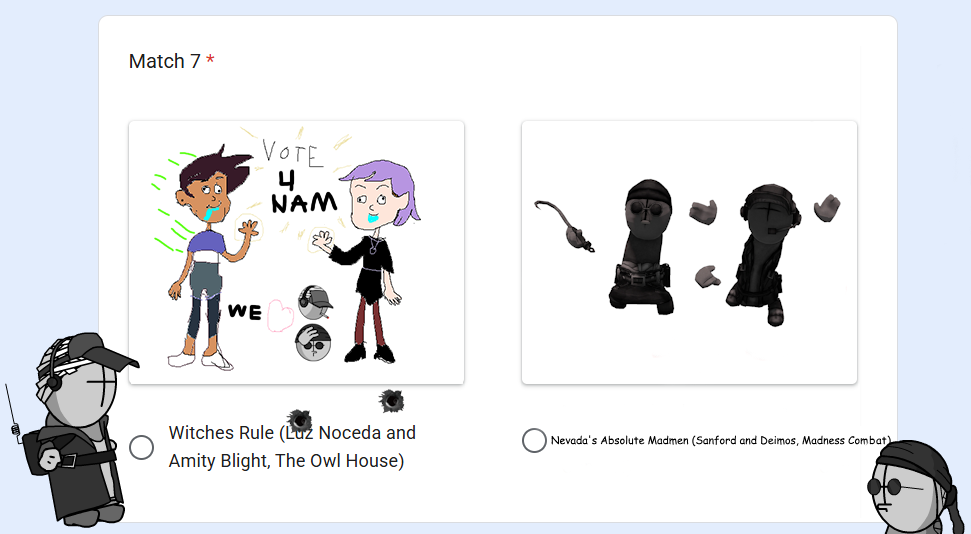Open the Sanford and Deimos 3D image

pyautogui.click(x=689, y=252)
